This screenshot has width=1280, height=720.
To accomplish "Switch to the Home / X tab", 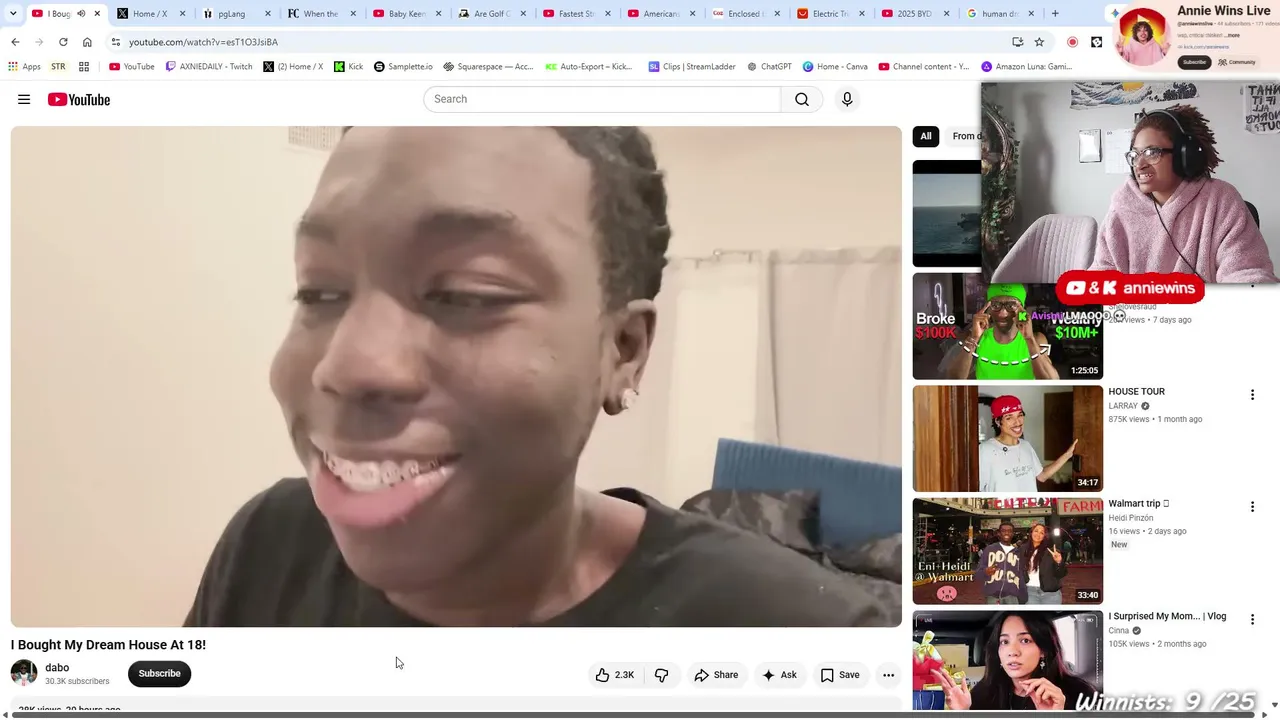I will pos(150,14).
